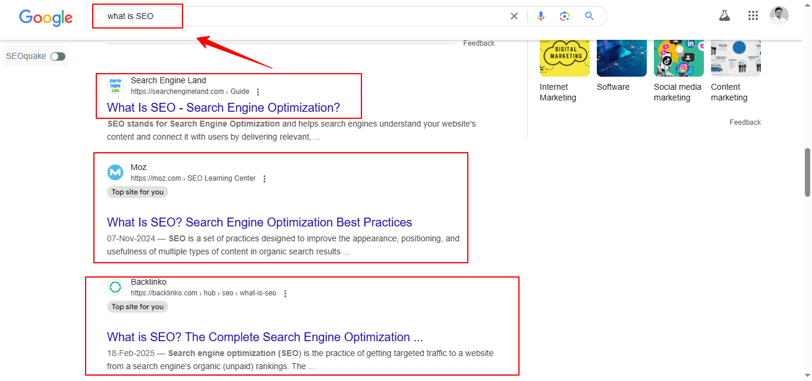Select the Software topic thumbnail
This screenshot has width=812, height=381.
[x=621, y=58]
